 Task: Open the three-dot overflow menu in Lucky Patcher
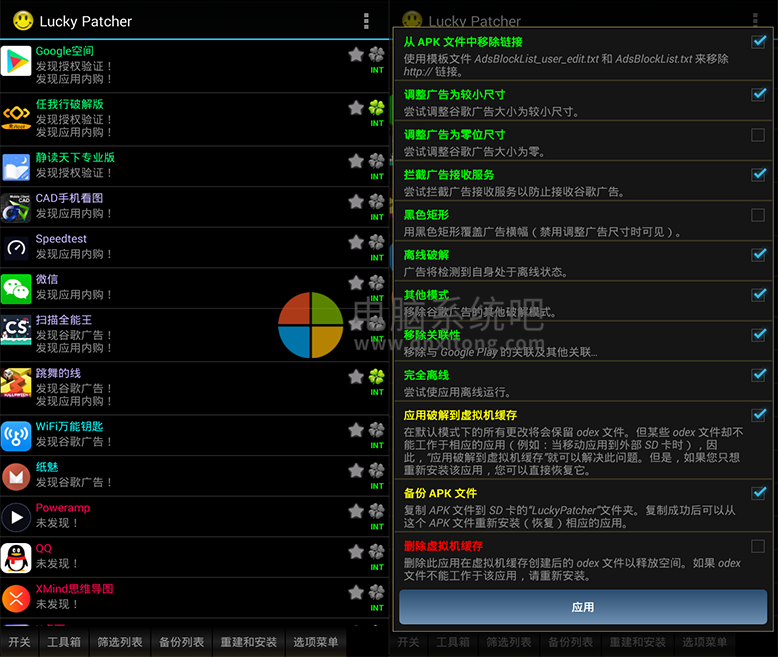coord(366,21)
